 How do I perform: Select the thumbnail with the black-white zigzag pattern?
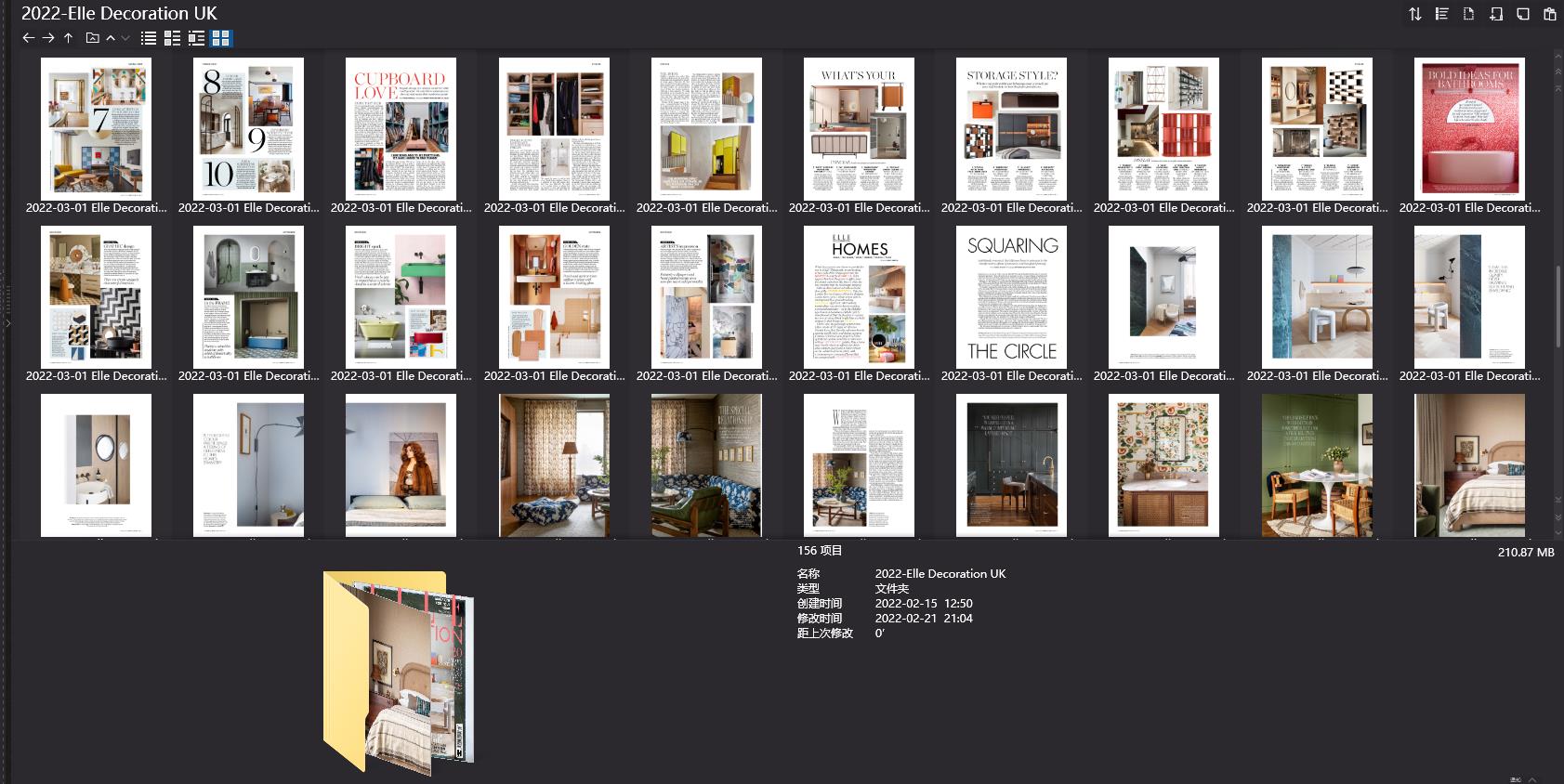[x=96, y=297]
